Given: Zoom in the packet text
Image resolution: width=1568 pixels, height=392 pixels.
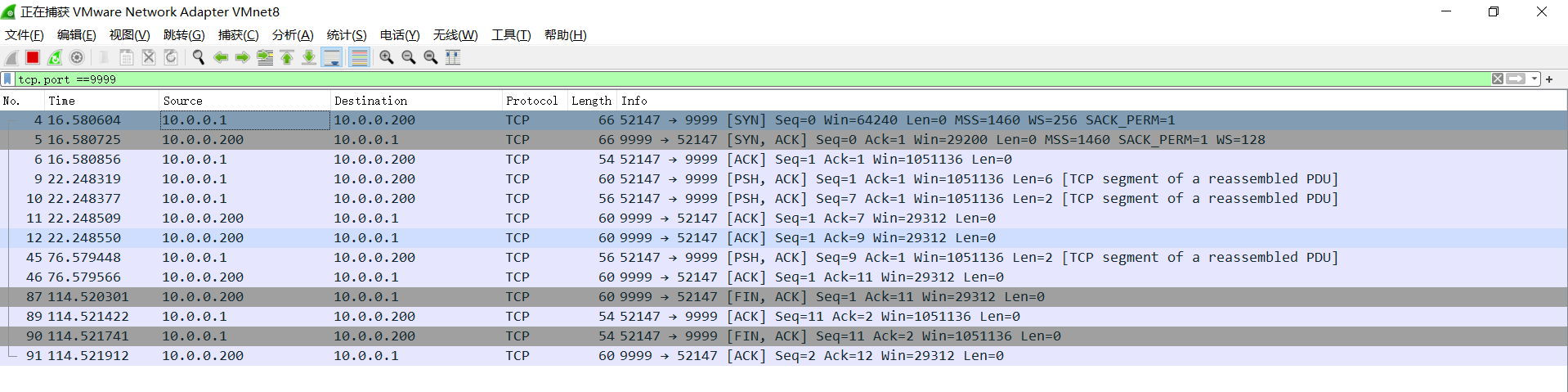Looking at the screenshot, I should pos(387,57).
